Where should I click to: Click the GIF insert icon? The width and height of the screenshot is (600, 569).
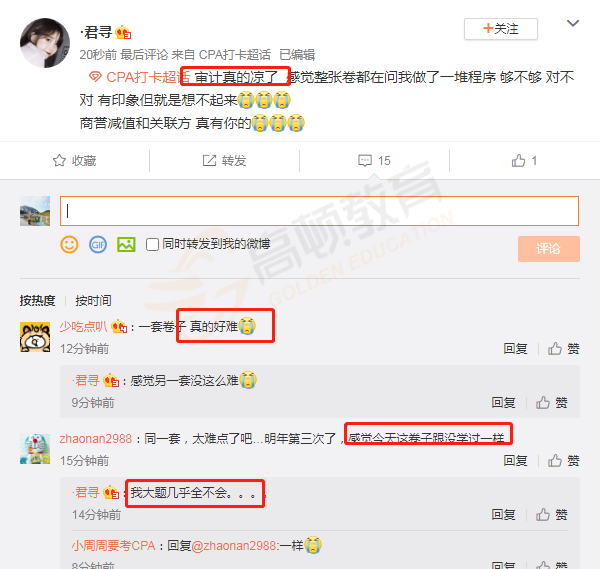pos(98,245)
